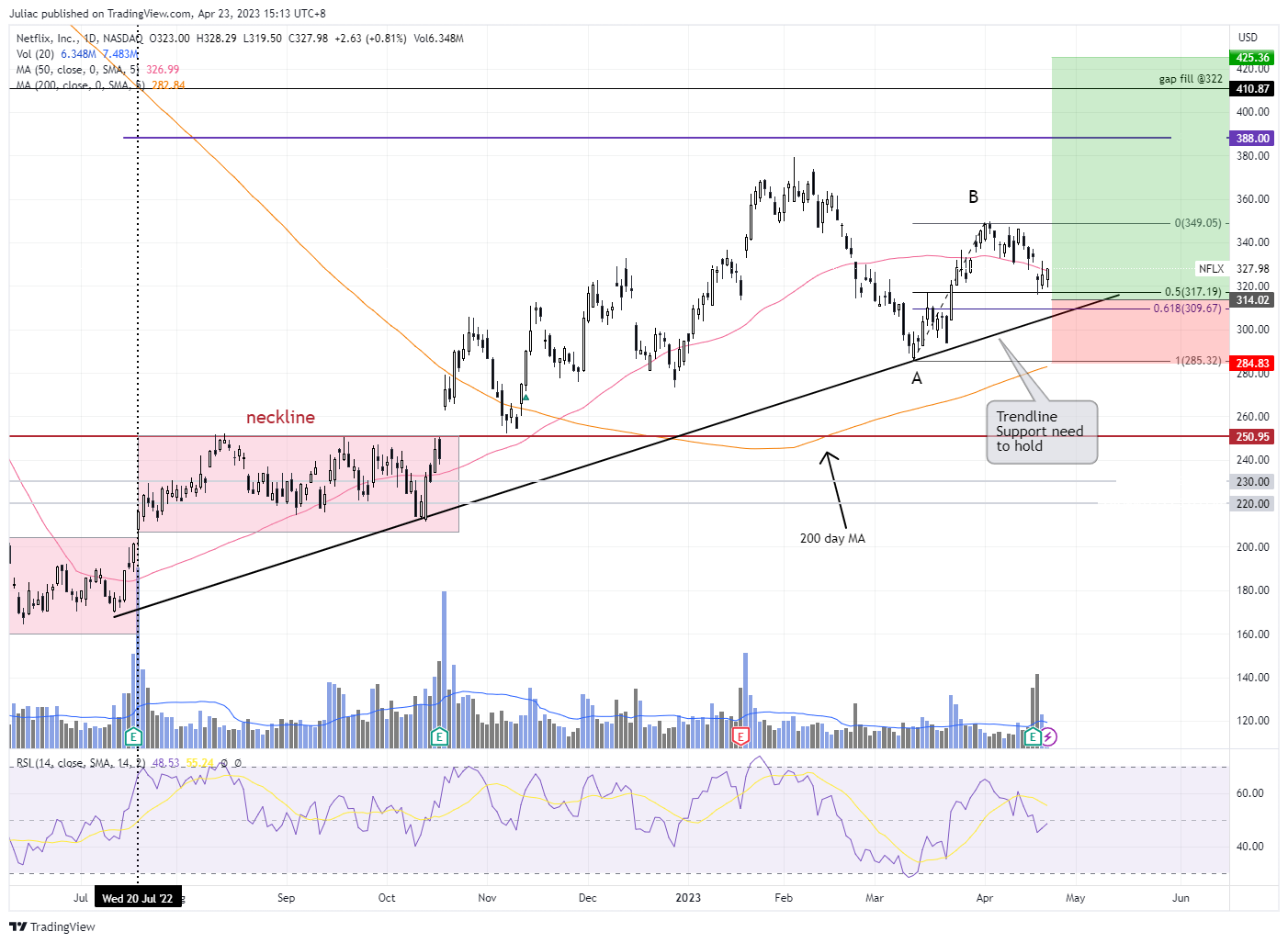Image resolution: width=1288 pixels, height=943 pixels.
Task: Click the TradingView logo at bottom left
Action: 53,926
